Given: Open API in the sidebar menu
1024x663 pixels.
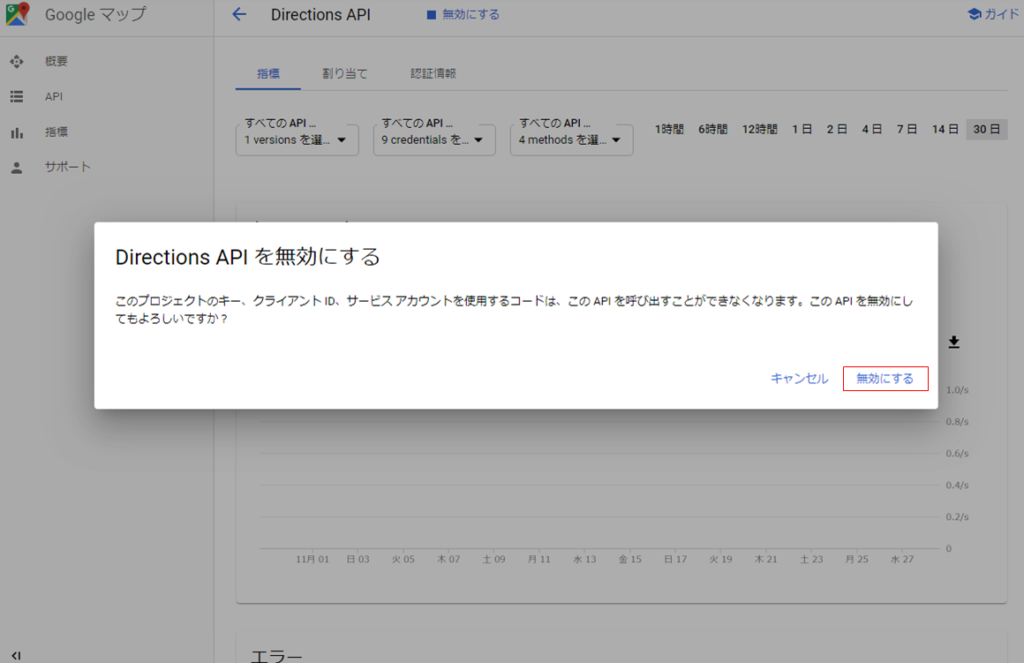Looking at the screenshot, I should point(54,97).
